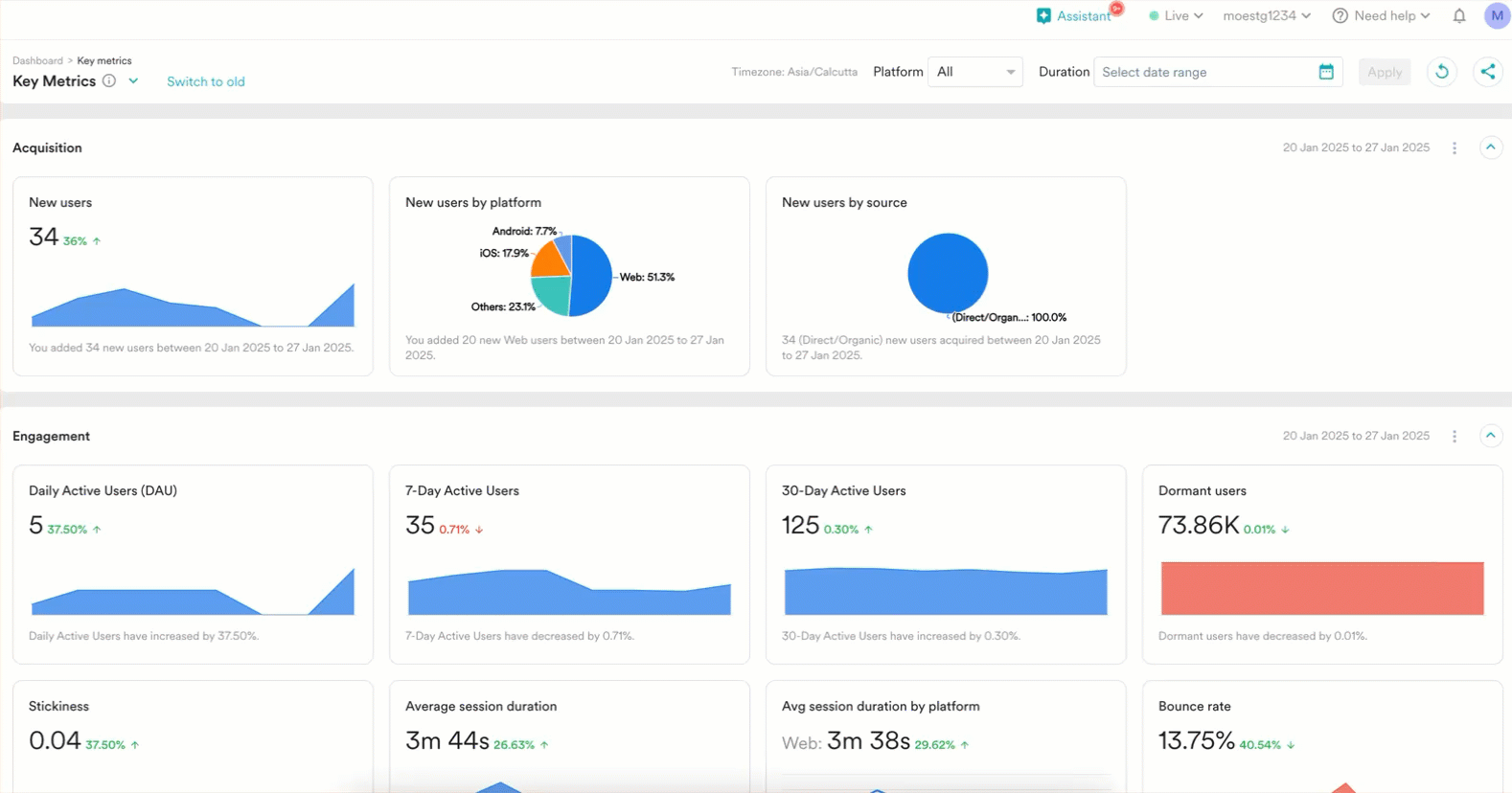Click the Engagement date range text

1356,436
